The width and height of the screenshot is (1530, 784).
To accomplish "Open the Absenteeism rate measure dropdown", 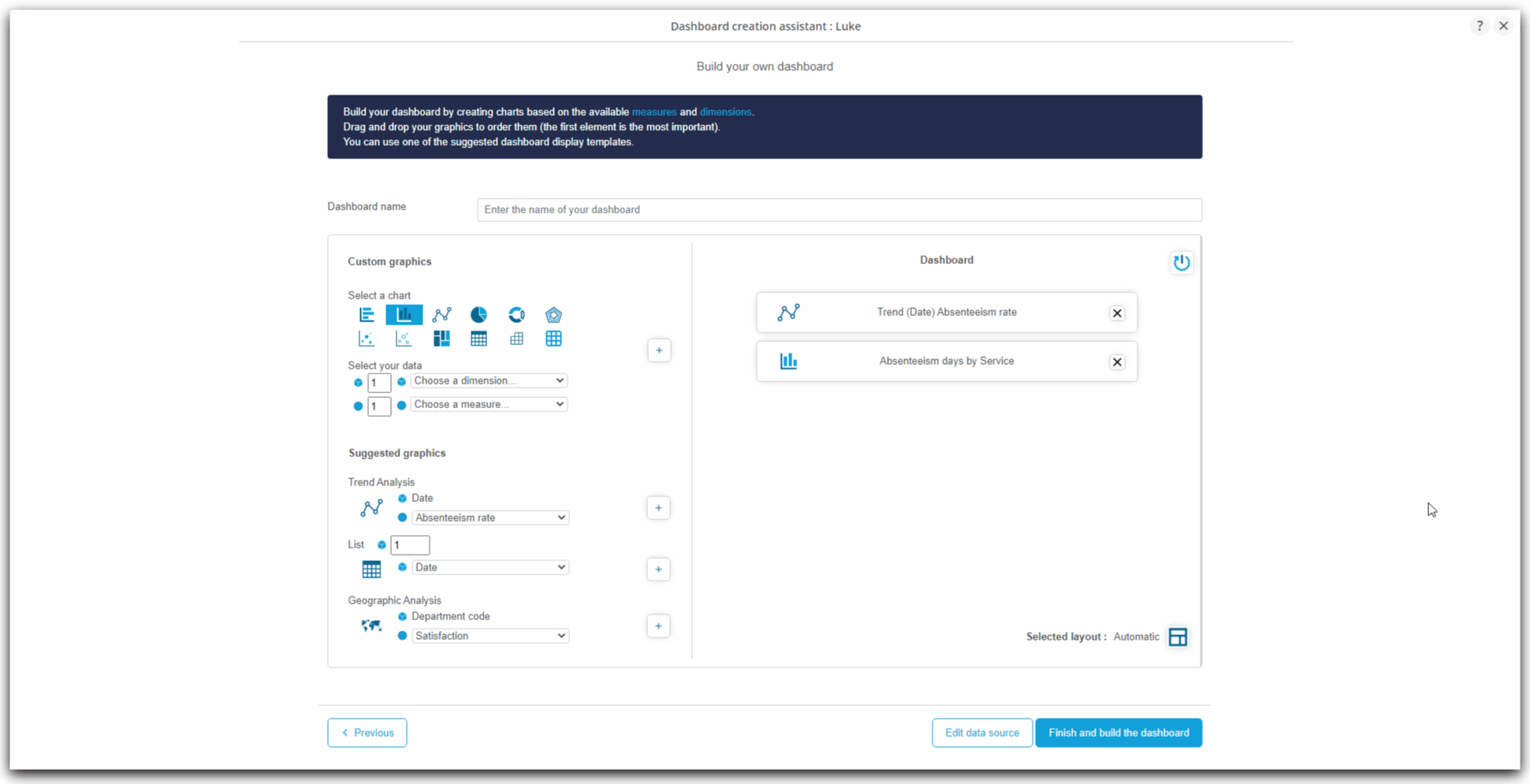I will pyautogui.click(x=490, y=518).
